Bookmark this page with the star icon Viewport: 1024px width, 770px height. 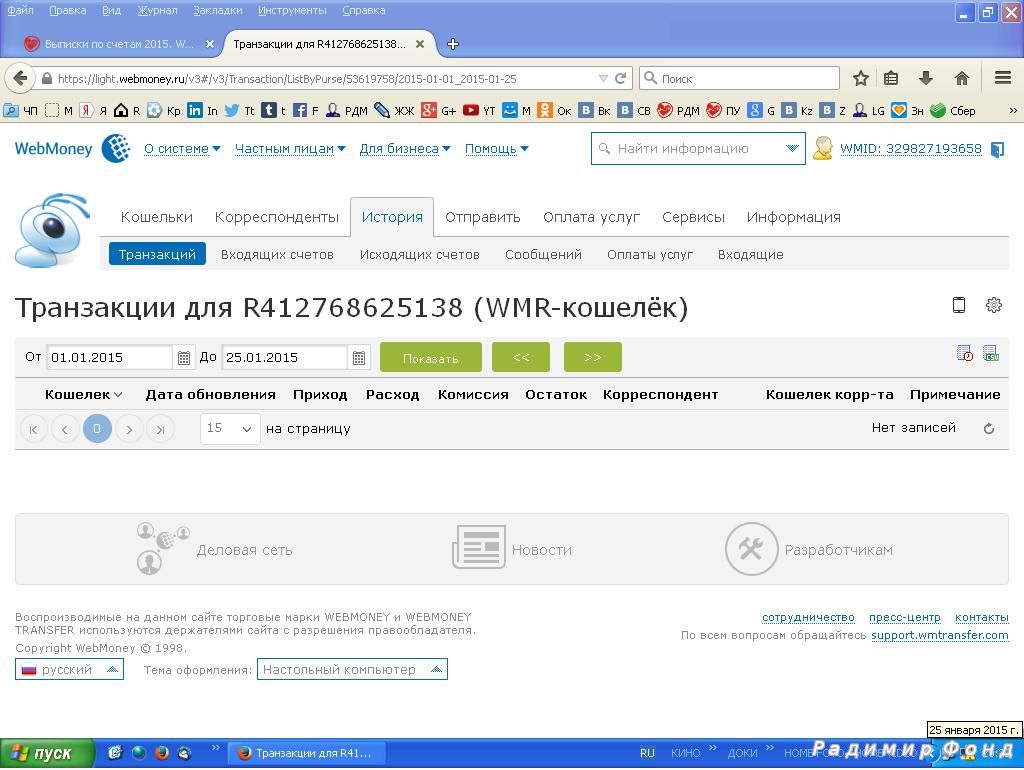click(861, 78)
